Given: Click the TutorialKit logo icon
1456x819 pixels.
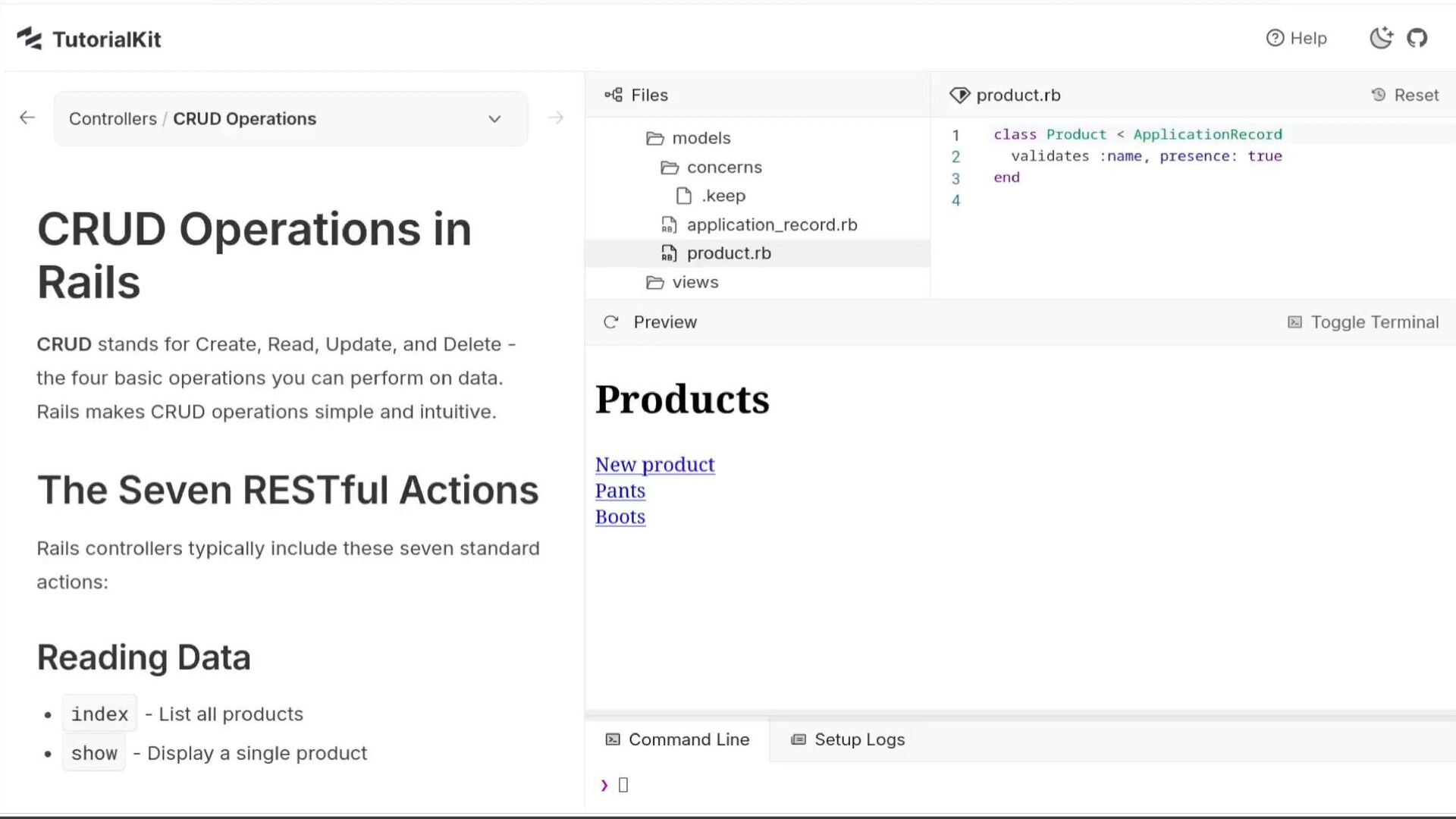Looking at the screenshot, I should 30,38.
